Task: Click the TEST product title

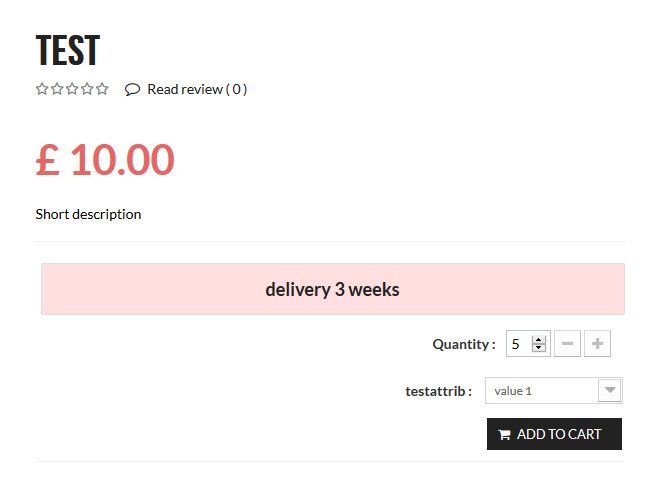Action: click(x=67, y=50)
